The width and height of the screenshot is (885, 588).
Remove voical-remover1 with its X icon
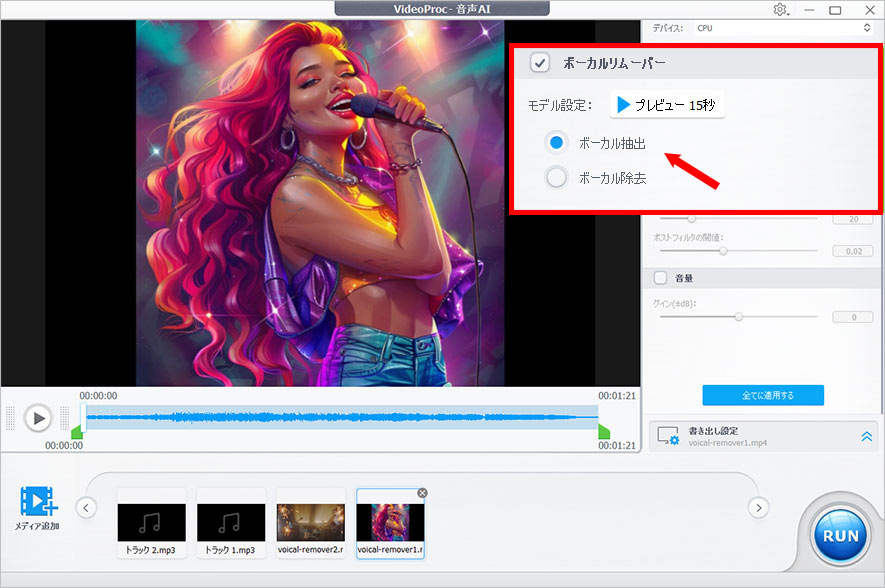[x=422, y=493]
